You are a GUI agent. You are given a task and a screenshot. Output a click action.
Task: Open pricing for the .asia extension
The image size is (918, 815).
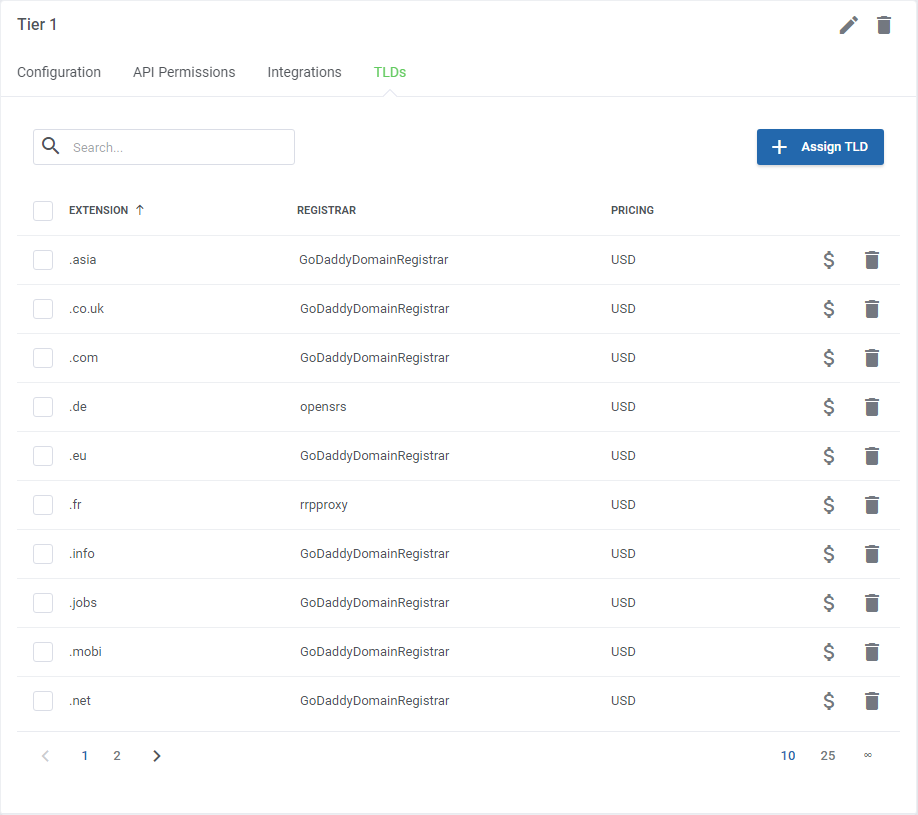[828, 260]
